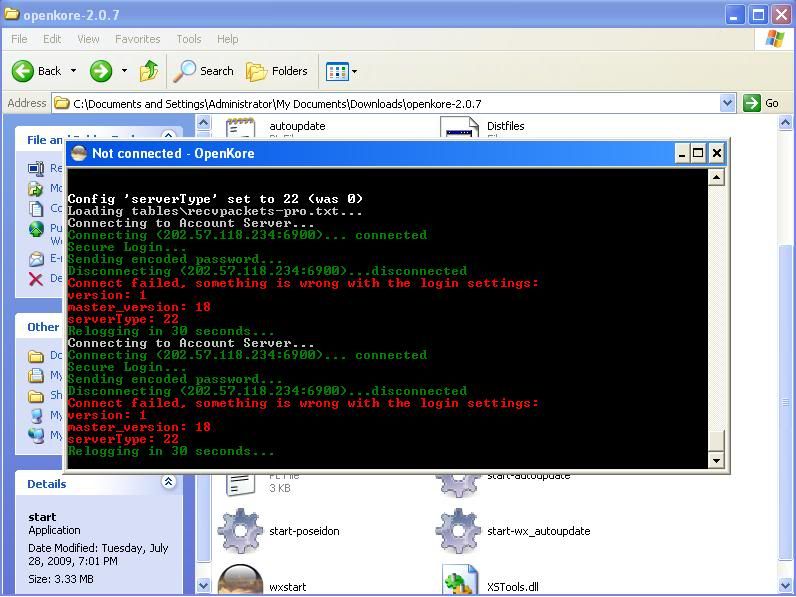
Task: Close the OpenKore console window
Action: [x=716, y=153]
